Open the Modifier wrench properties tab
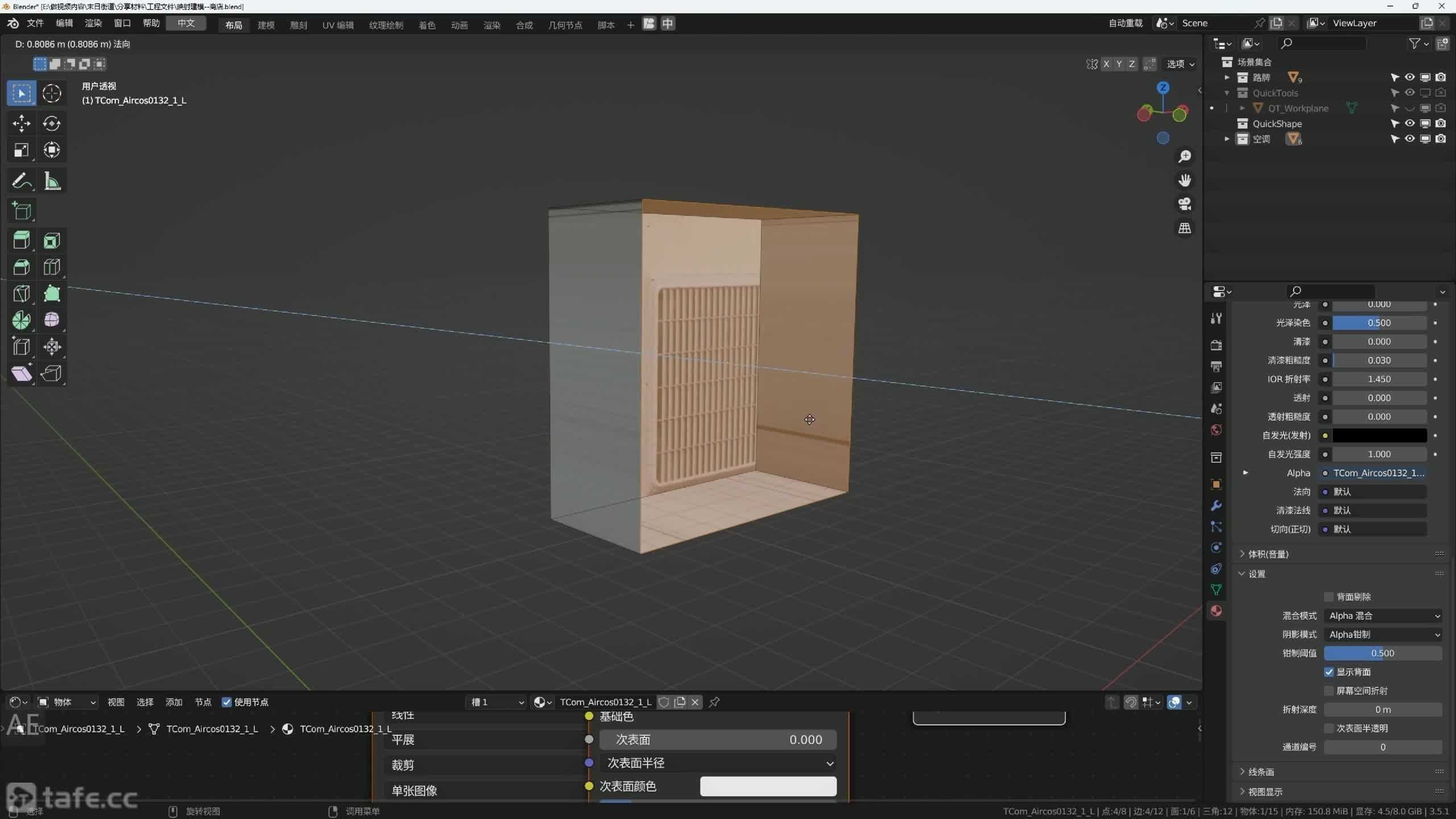Screen dimensions: 1456x819 1216,506
